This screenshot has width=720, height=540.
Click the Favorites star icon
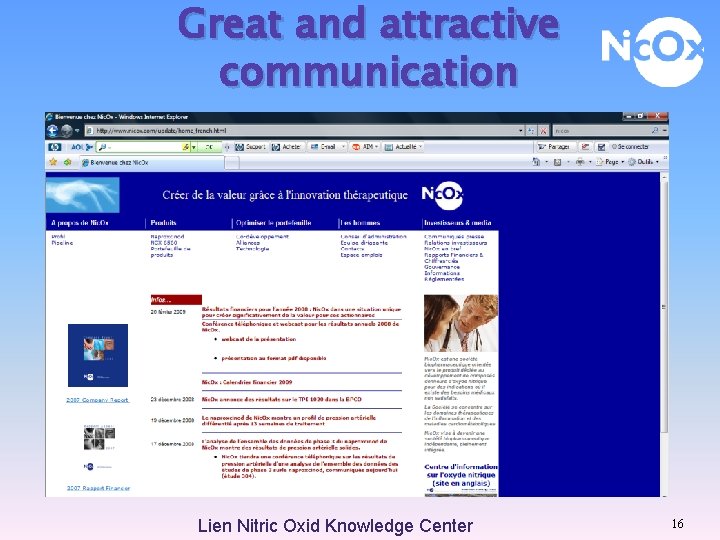tap(53, 162)
